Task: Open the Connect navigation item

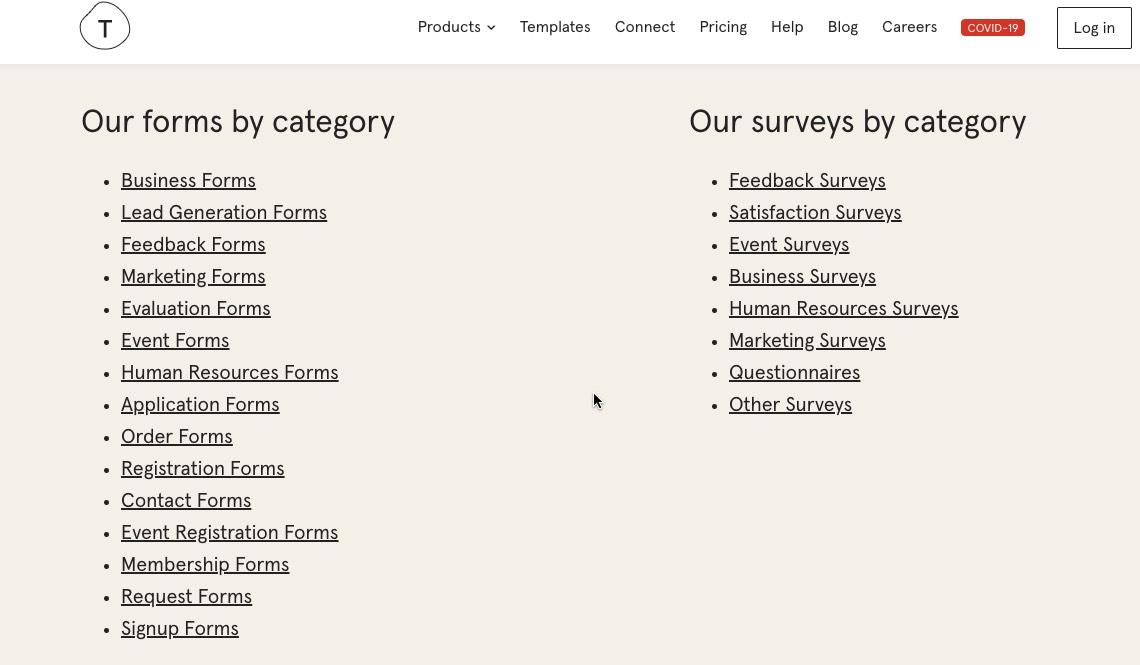Action: click(x=645, y=27)
